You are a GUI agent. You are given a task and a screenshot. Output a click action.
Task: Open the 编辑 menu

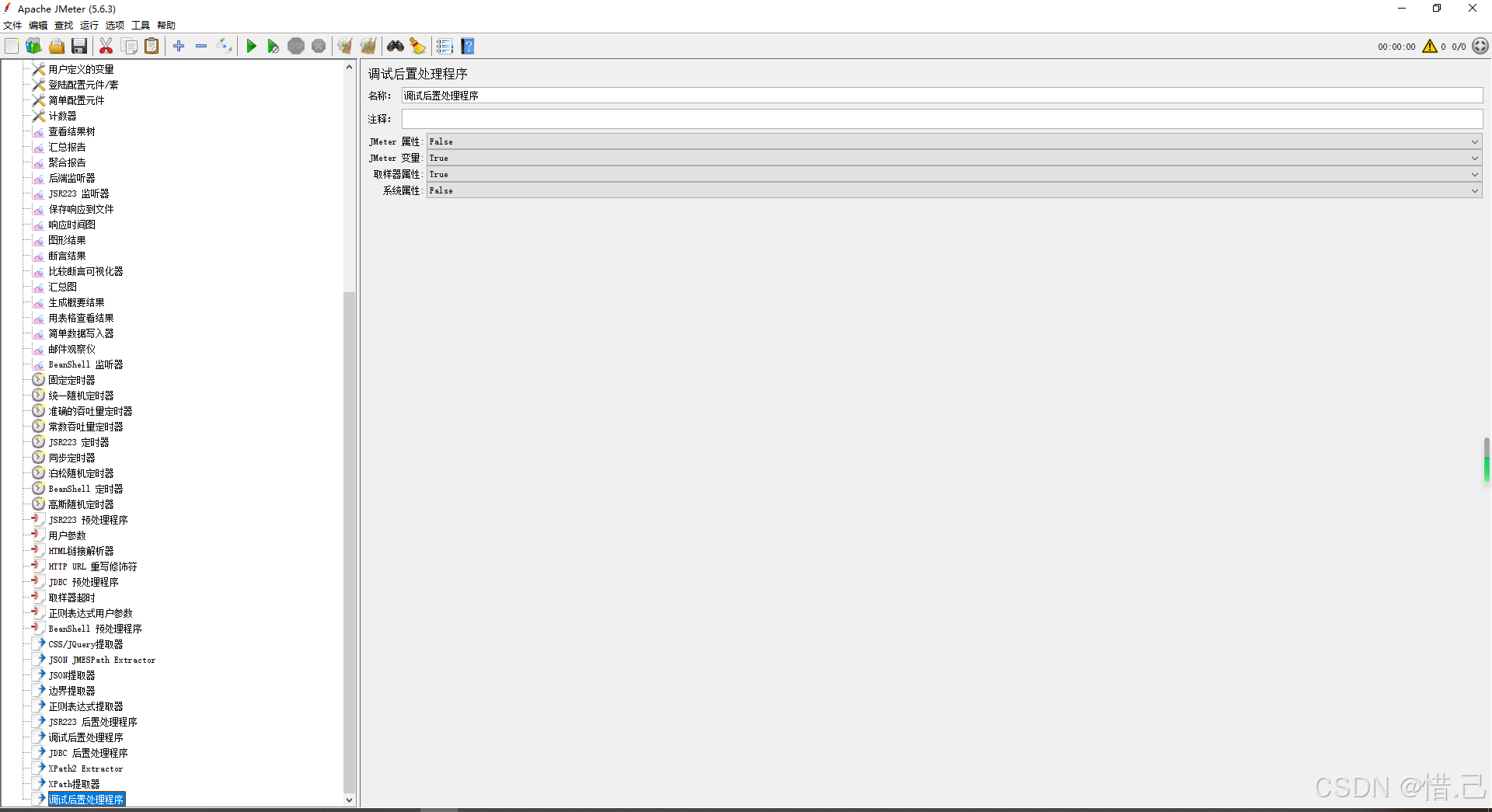click(x=38, y=26)
